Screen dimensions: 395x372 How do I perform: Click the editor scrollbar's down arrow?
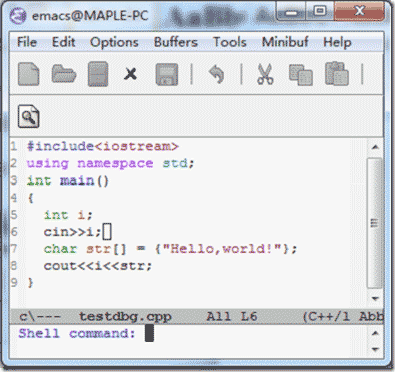(375, 298)
